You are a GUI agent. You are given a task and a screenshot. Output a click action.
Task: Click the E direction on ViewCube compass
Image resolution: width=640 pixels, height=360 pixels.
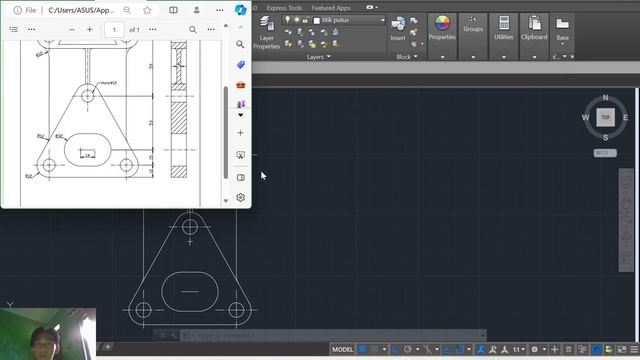[x=625, y=118]
